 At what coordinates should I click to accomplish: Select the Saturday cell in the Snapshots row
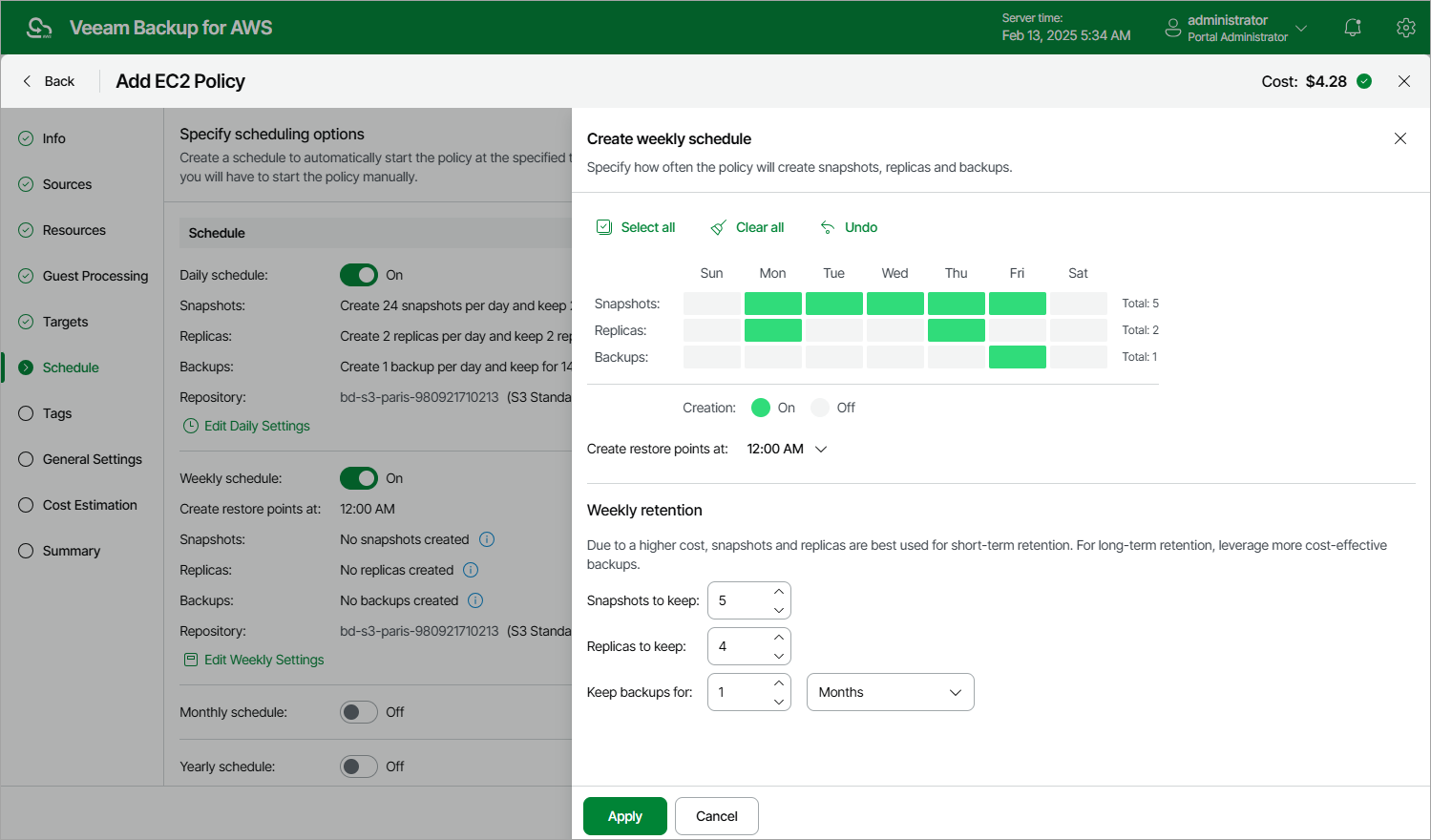tap(1078, 303)
